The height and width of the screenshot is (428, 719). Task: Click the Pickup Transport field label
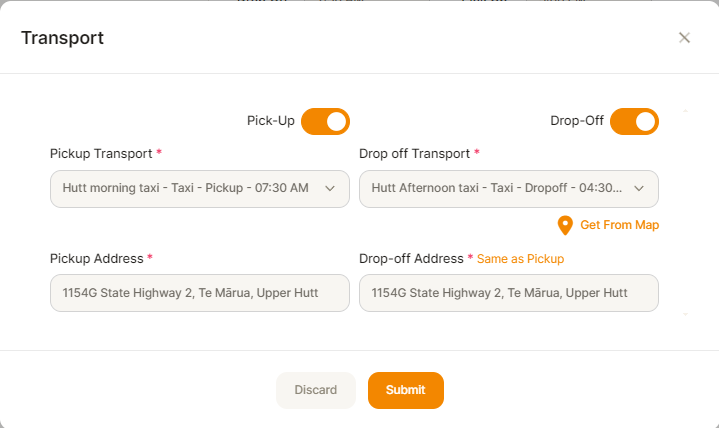click(101, 154)
